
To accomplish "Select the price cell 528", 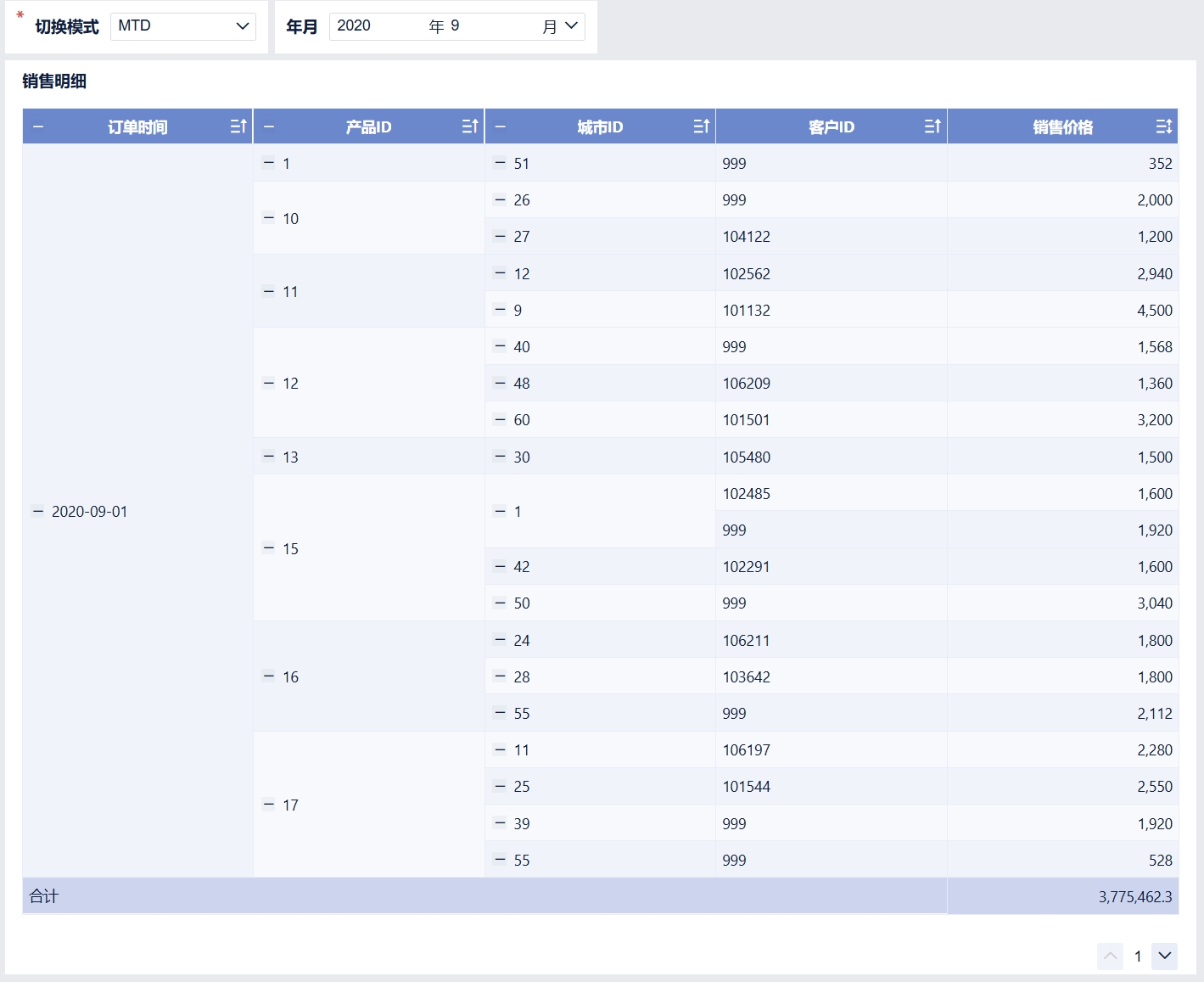I will coord(1063,860).
